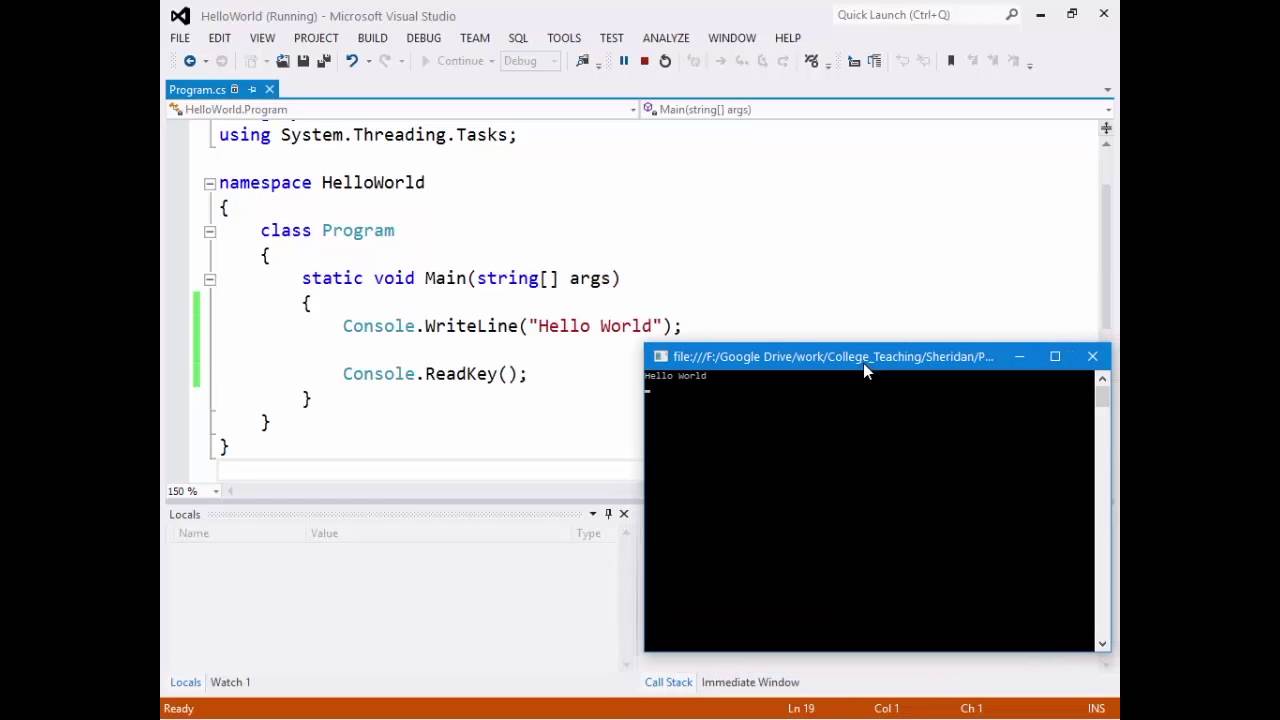The image size is (1280, 720).
Task: Collapse the namespace HelloWorld block
Action: (x=210, y=183)
